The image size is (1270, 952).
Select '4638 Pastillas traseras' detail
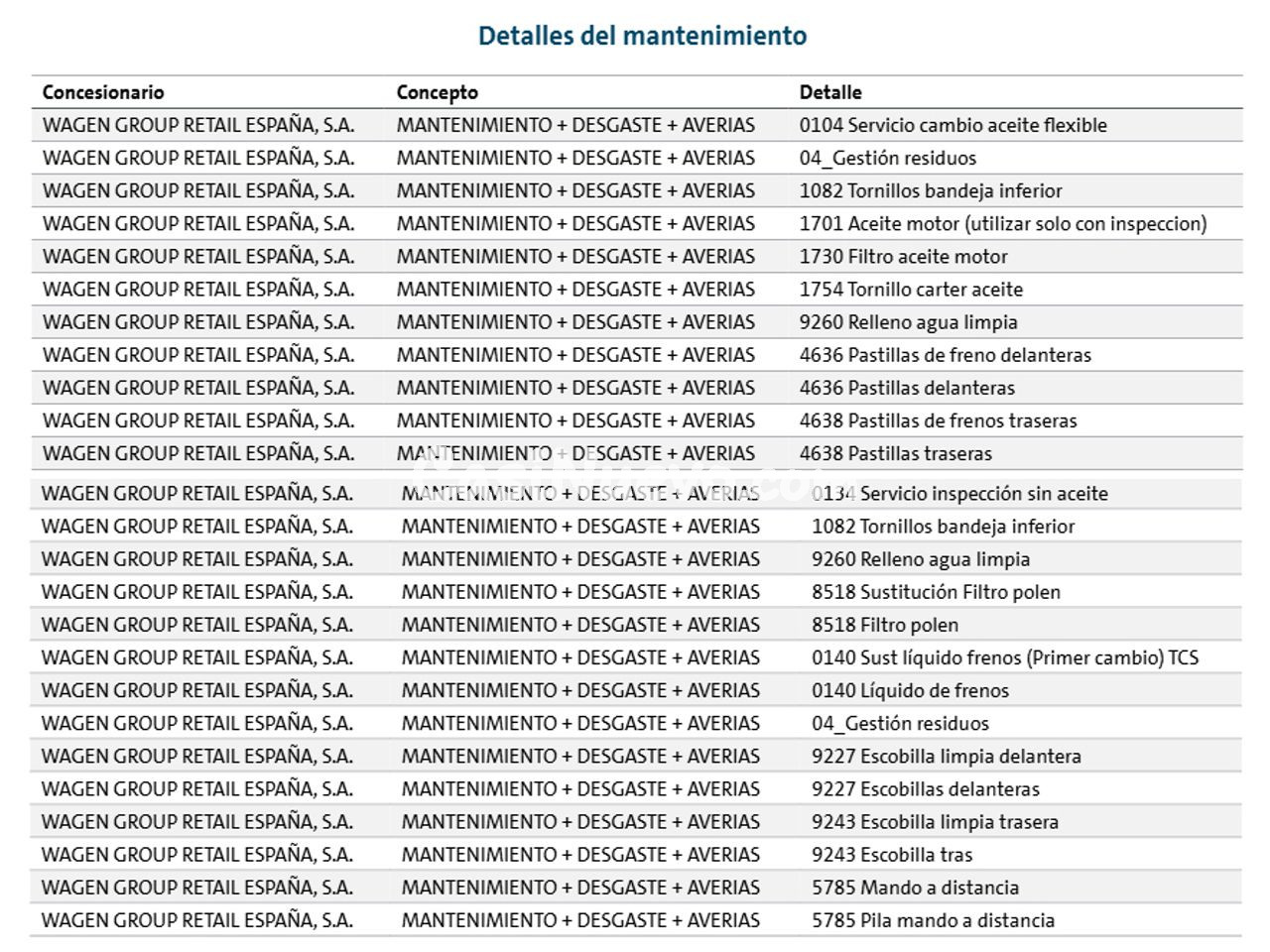pos(895,452)
